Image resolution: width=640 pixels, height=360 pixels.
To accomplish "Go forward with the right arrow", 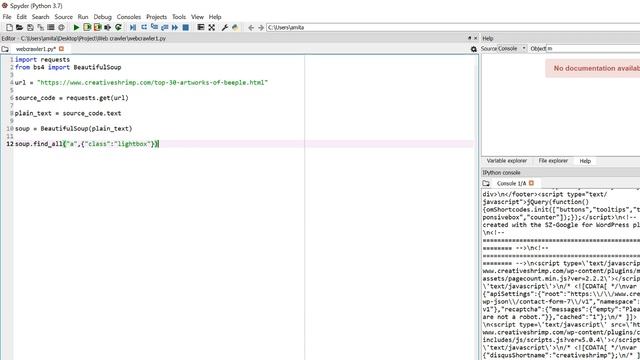I will tap(261, 27).
